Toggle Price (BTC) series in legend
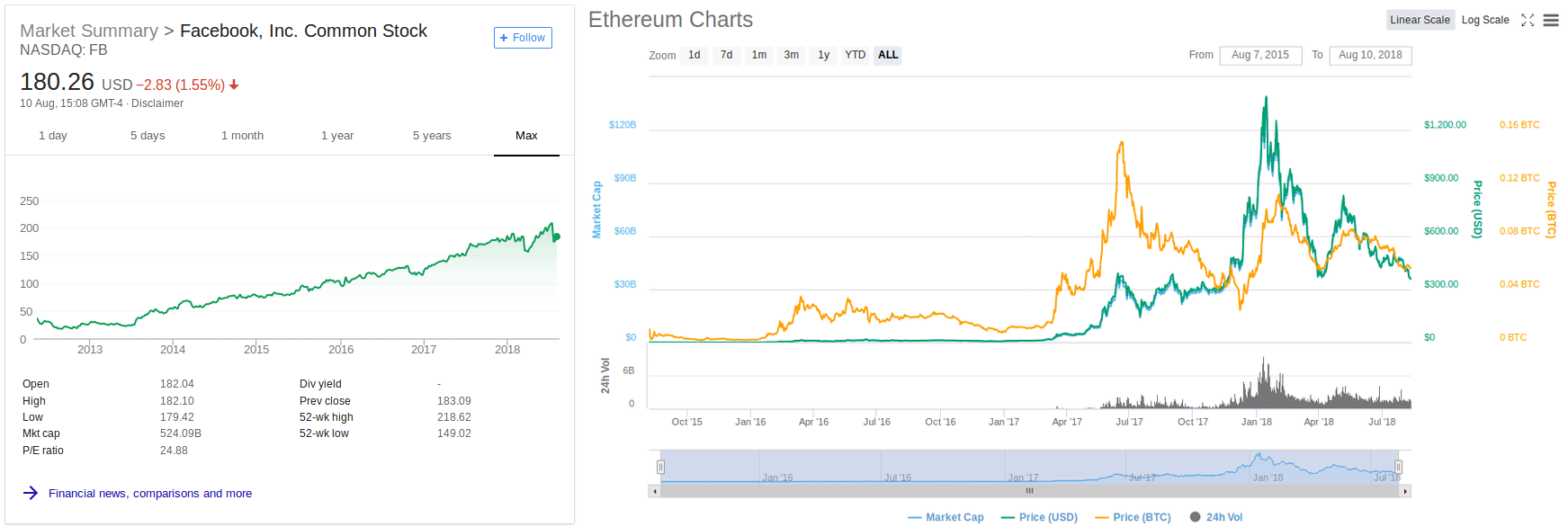Image resolution: width=1568 pixels, height=527 pixels. [x=1133, y=517]
